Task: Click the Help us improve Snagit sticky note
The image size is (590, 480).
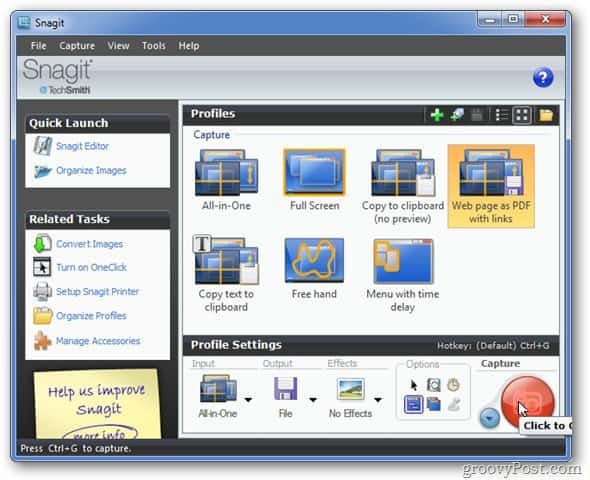Action: click(97, 405)
